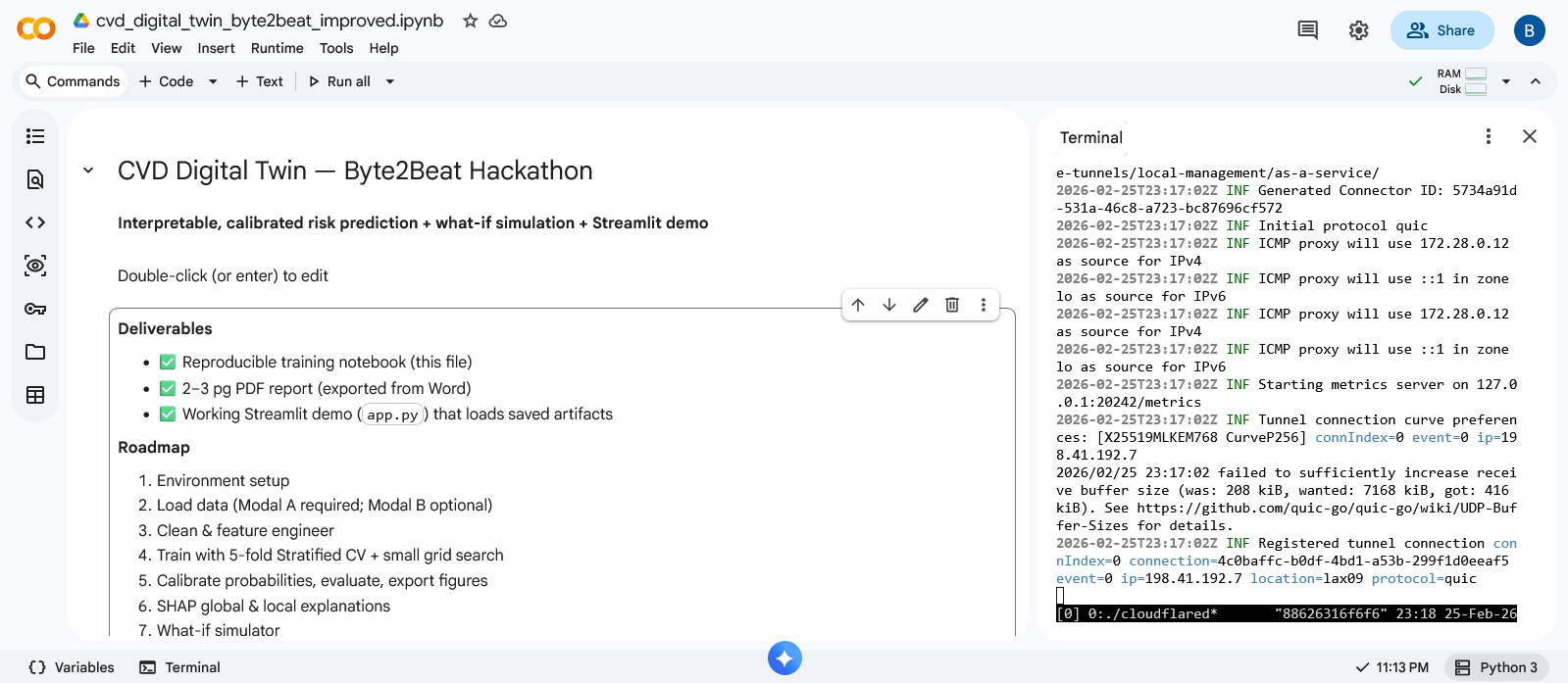1568x683 pixels.
Task: Open the secrets key icon in sidebar
Action: pyautogui.click(x=35, y=309)
